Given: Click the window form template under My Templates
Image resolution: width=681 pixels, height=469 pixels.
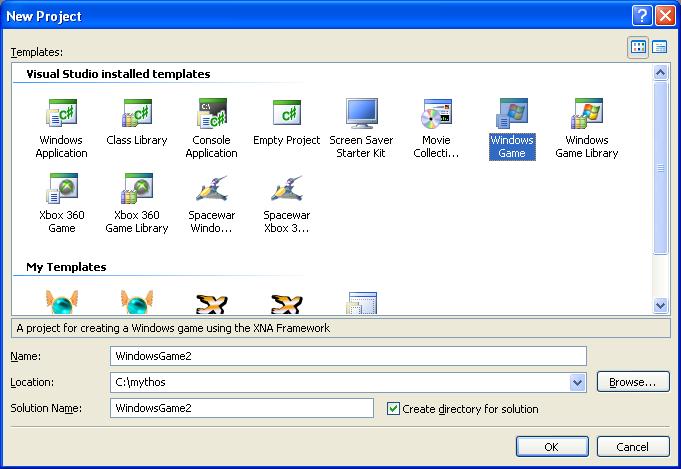Looking at the screenshot, I should click(362, 303).
